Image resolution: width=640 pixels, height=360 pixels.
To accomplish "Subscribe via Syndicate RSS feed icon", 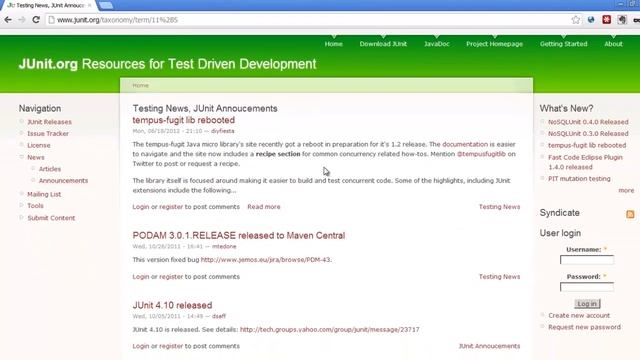I will [630, 214].
